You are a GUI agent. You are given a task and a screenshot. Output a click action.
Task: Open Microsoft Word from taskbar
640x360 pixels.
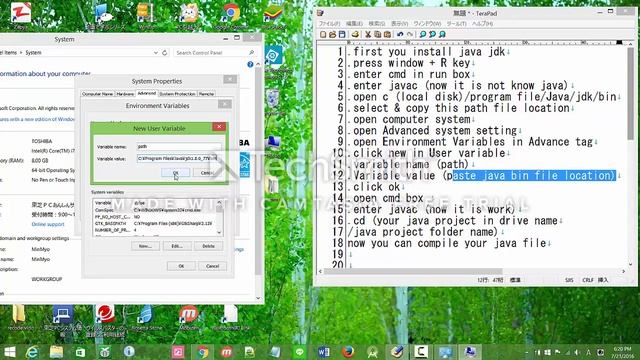click(324, 352)
